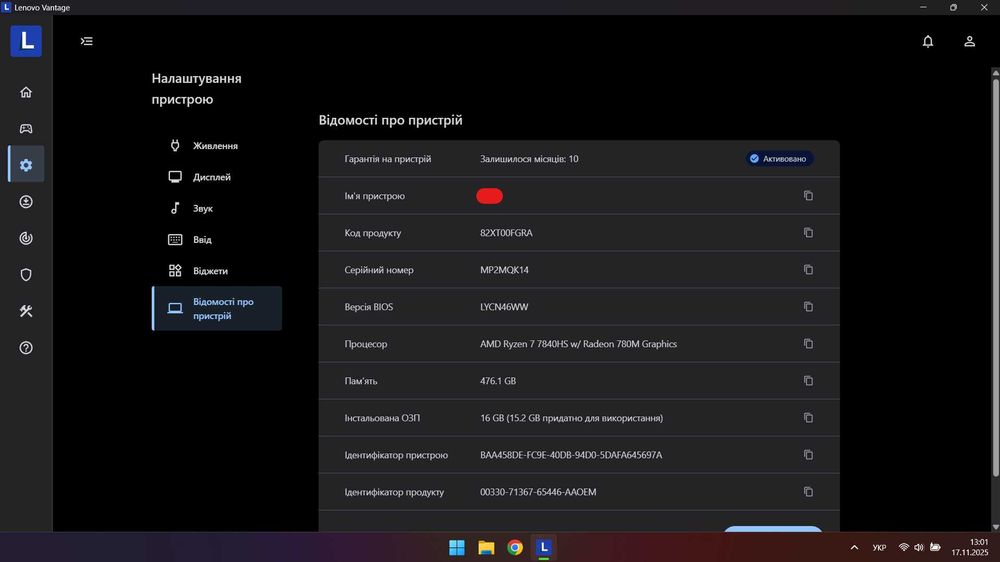Copy product code 82XT00FGRA
Screen dimensions: 1000x562
tap(808, 233)
